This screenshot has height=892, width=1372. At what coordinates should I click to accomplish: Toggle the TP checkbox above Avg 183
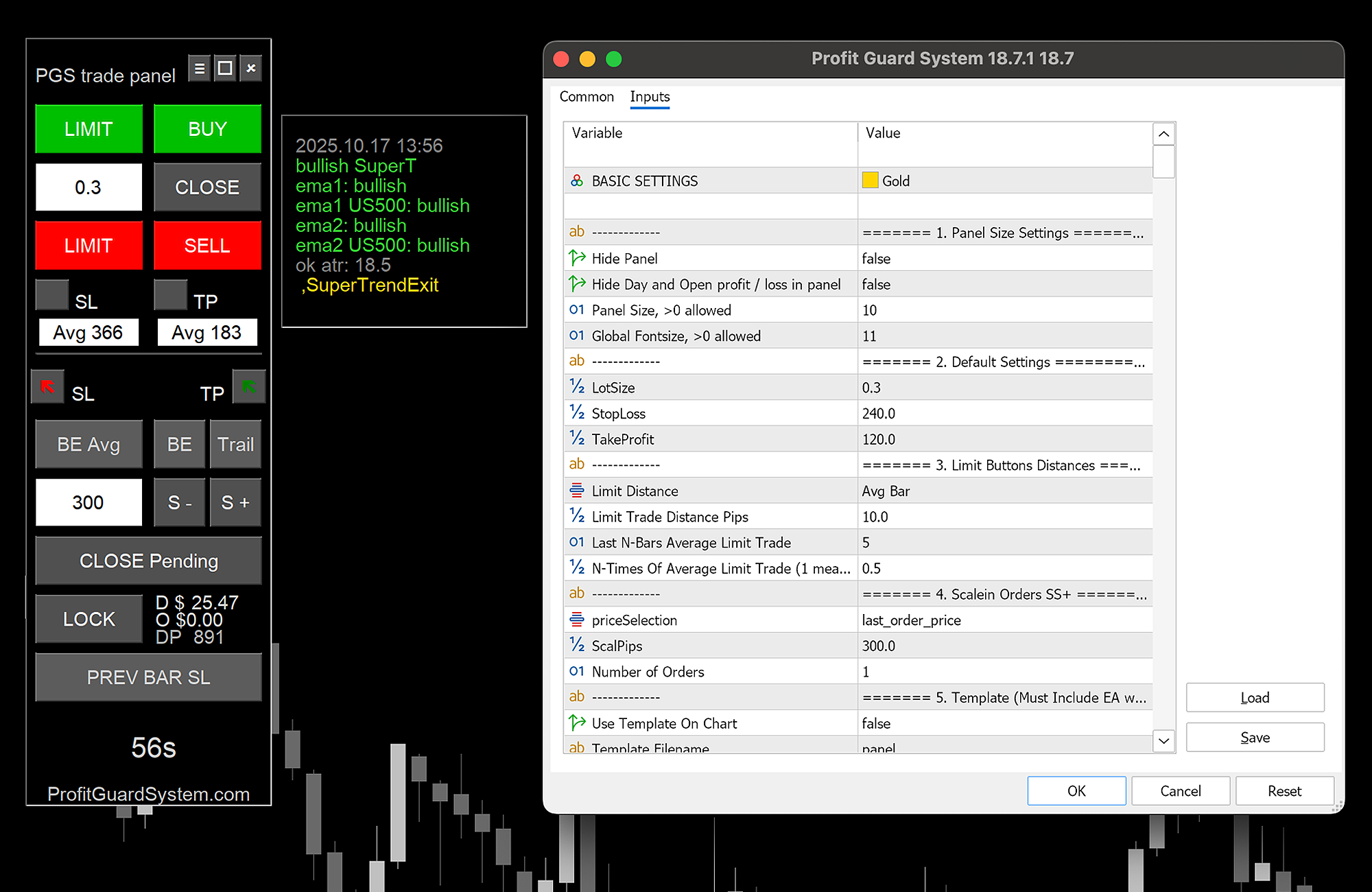[x=171, y=295]
